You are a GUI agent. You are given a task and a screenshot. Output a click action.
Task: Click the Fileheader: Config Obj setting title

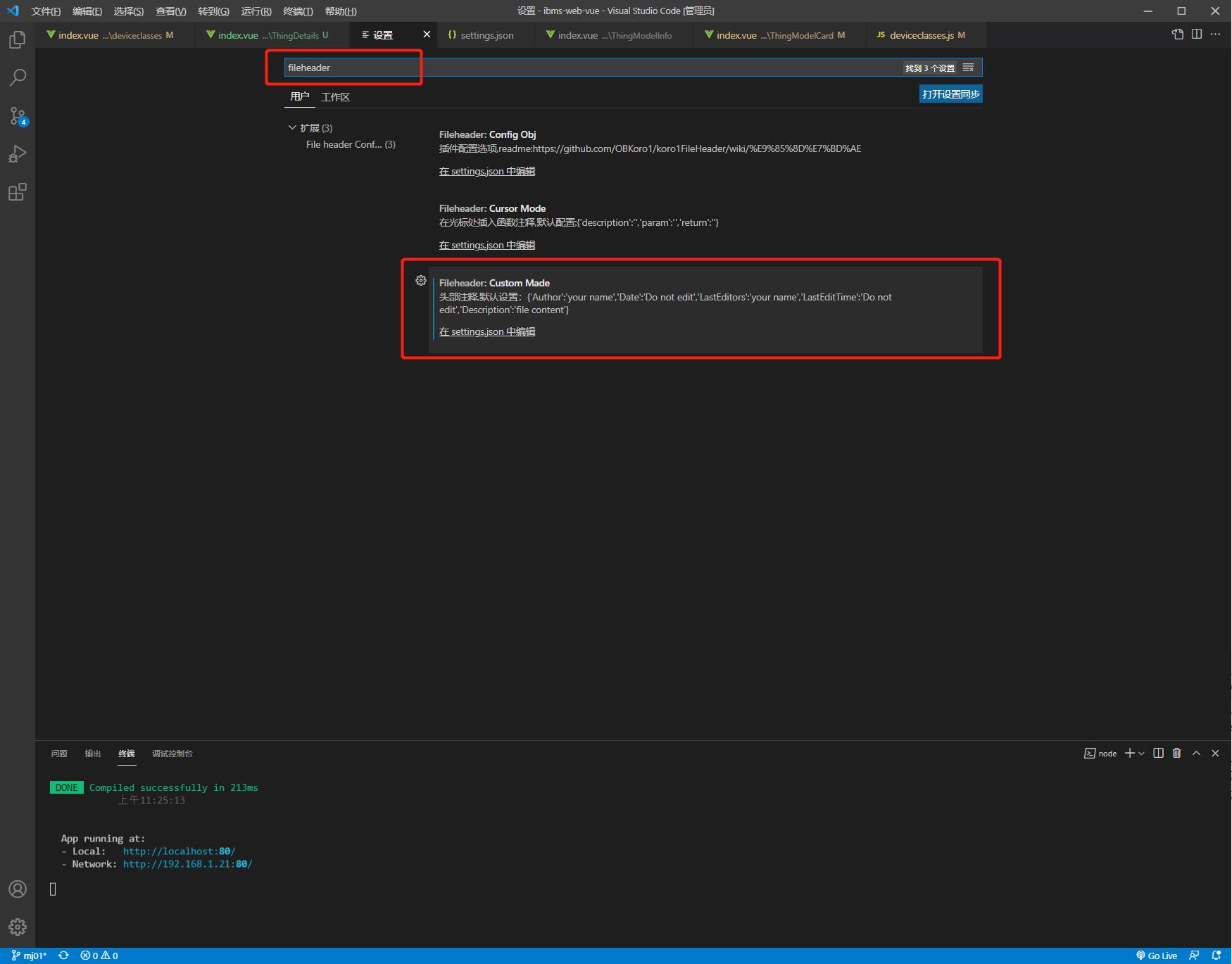point(488,134)
